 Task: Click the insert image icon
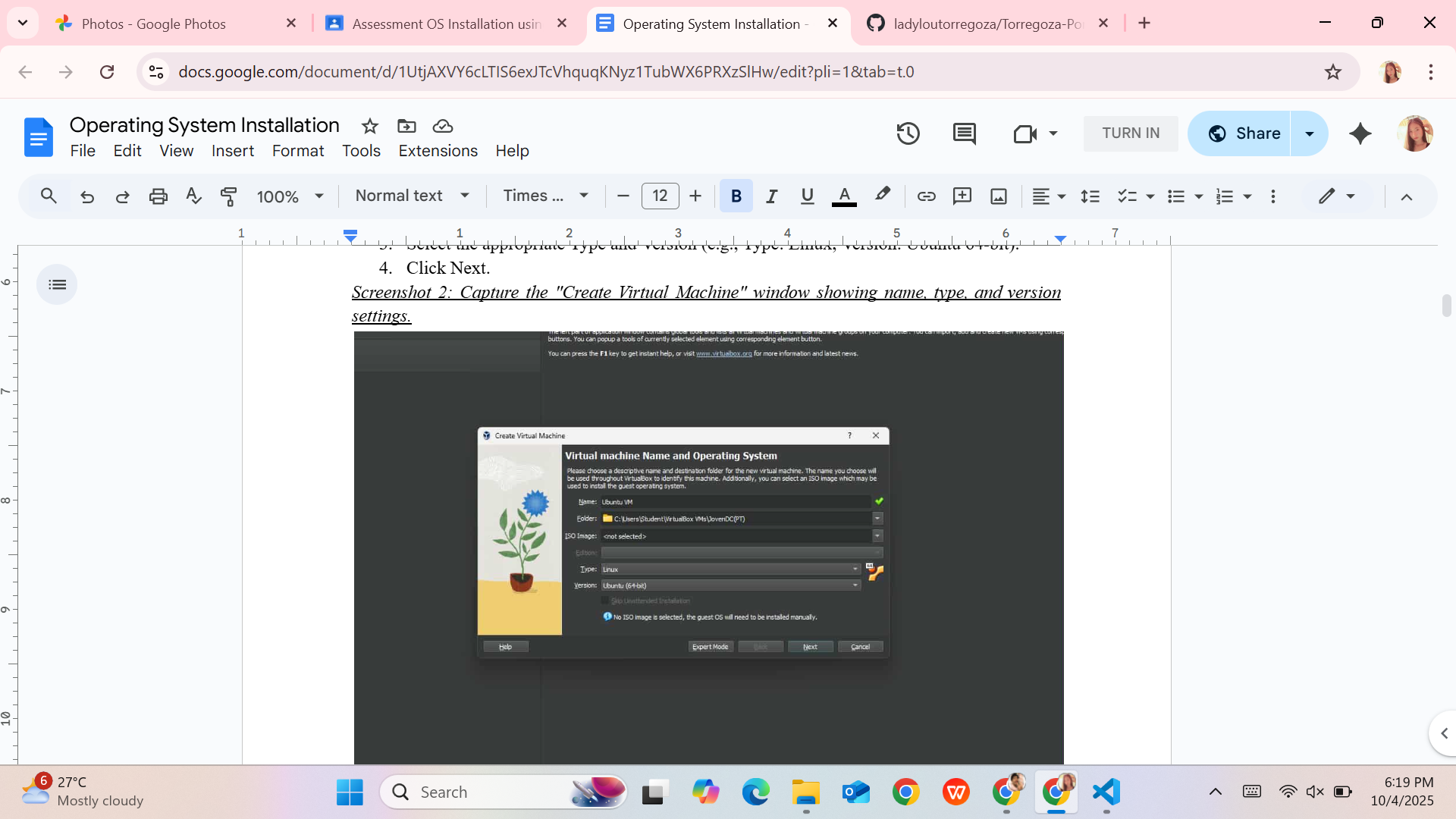999,196
